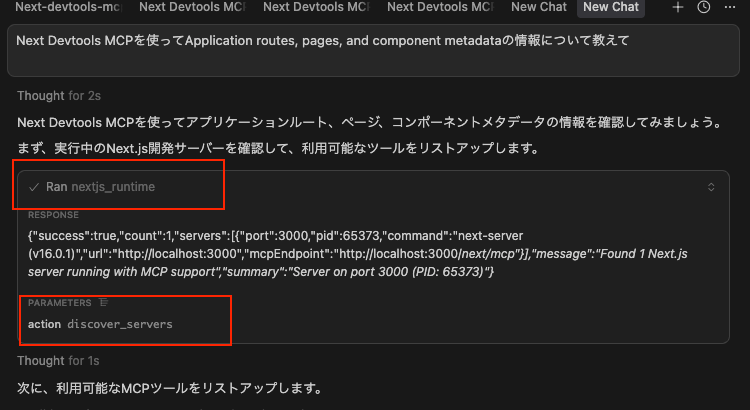The height and width of the screenshot is (410, 750).
Task: Click the PARAMETERS label
Action: (x=59, y=303)
